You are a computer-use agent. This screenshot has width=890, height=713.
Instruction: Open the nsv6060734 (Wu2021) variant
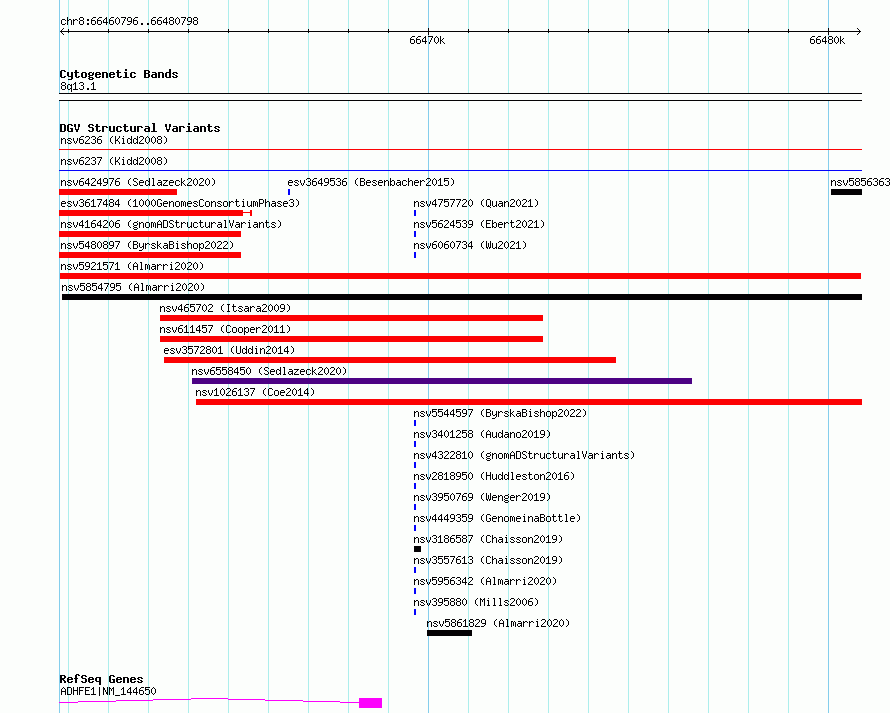470,245
